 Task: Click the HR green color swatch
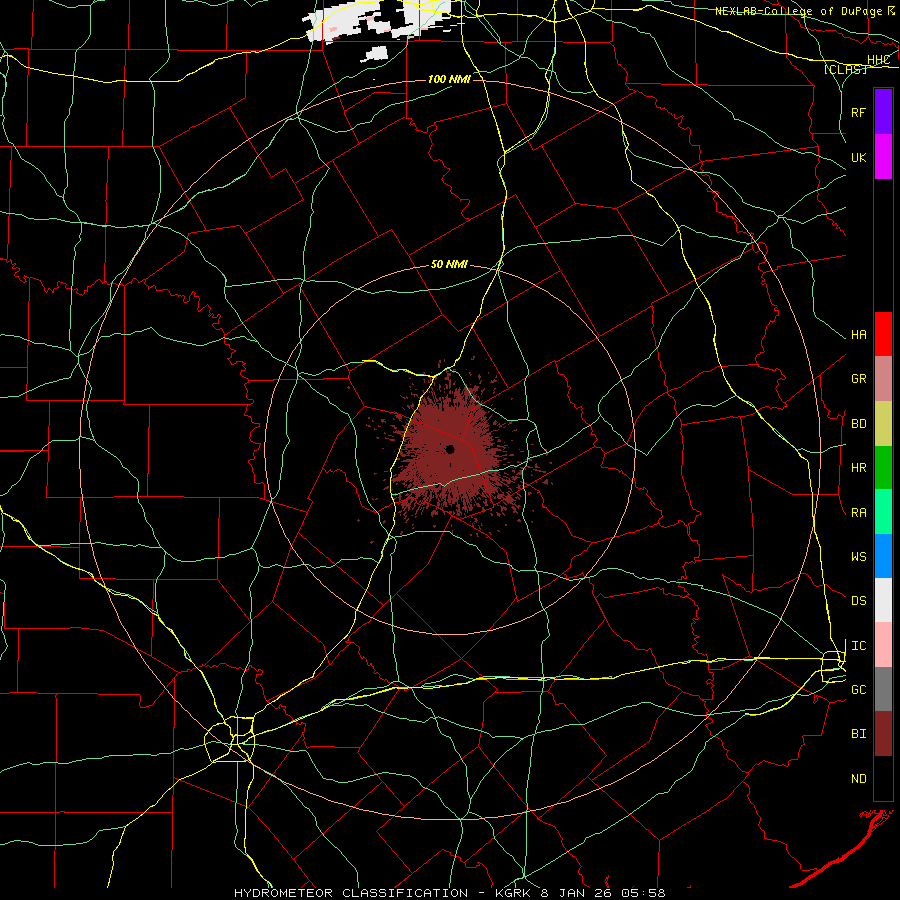point(883,468)
